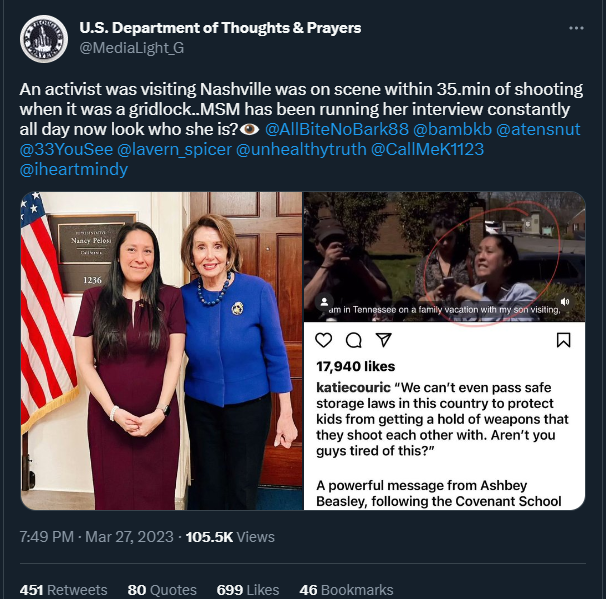Open the Nancy Pelosi office photo
Viewport: 606px width, 599px height.
coord(162,351)
